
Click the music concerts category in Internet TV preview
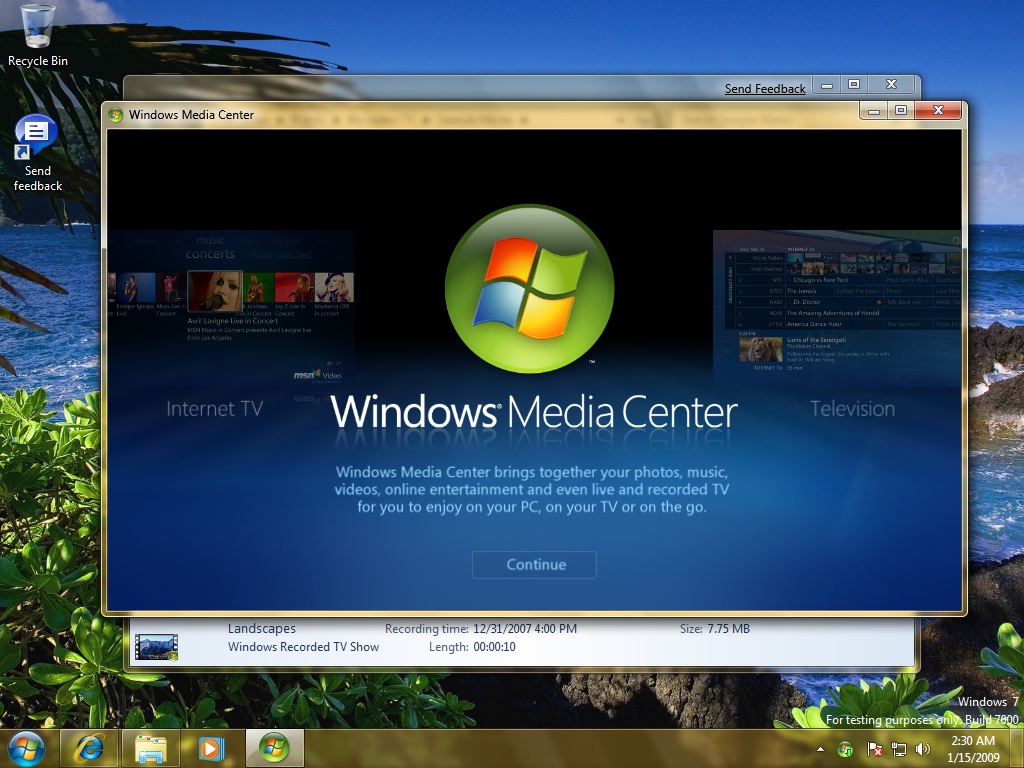[x=210, y=248]
